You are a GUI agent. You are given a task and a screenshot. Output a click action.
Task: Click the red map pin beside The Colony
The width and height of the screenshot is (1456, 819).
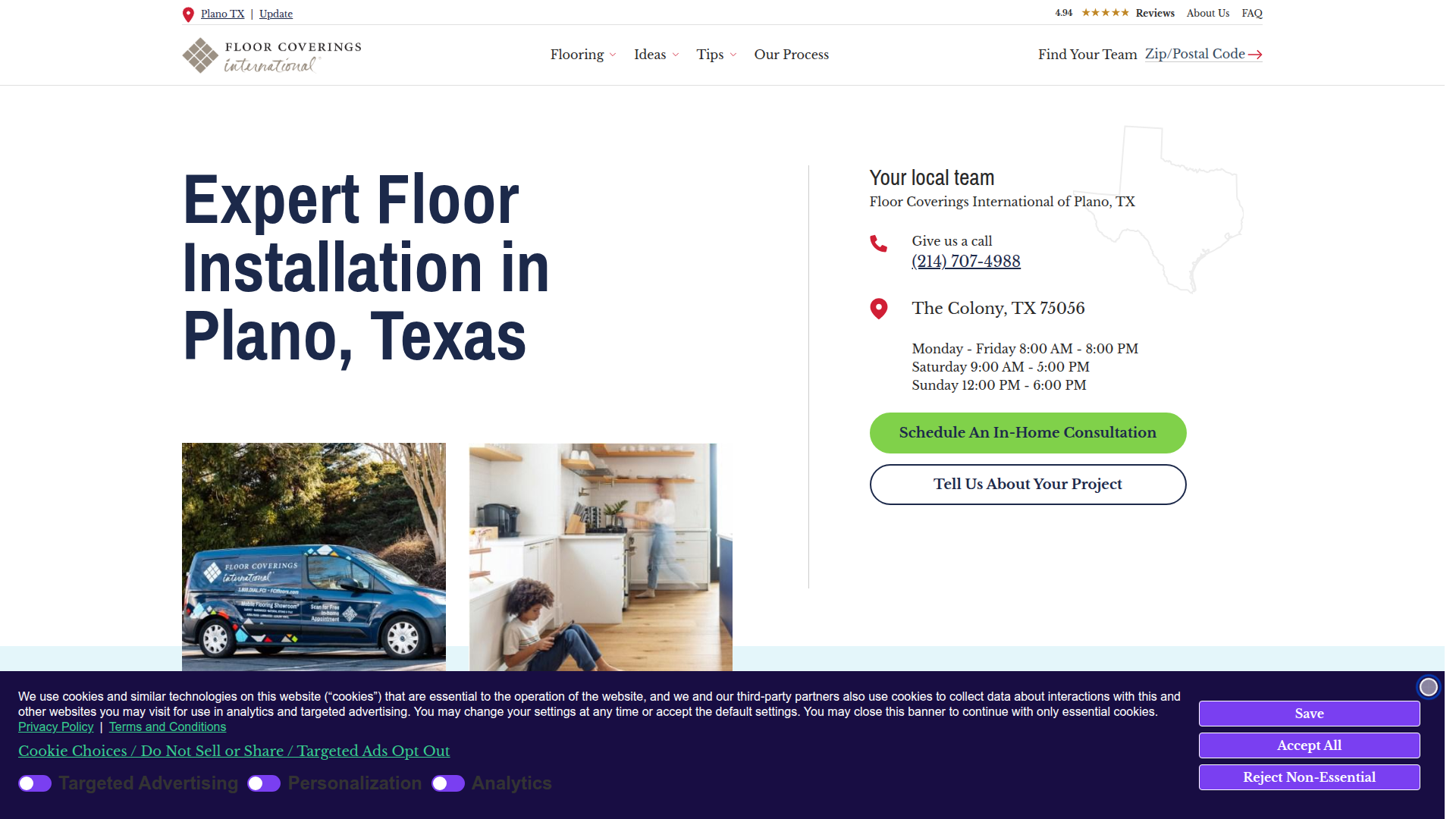tap(878, 309)
